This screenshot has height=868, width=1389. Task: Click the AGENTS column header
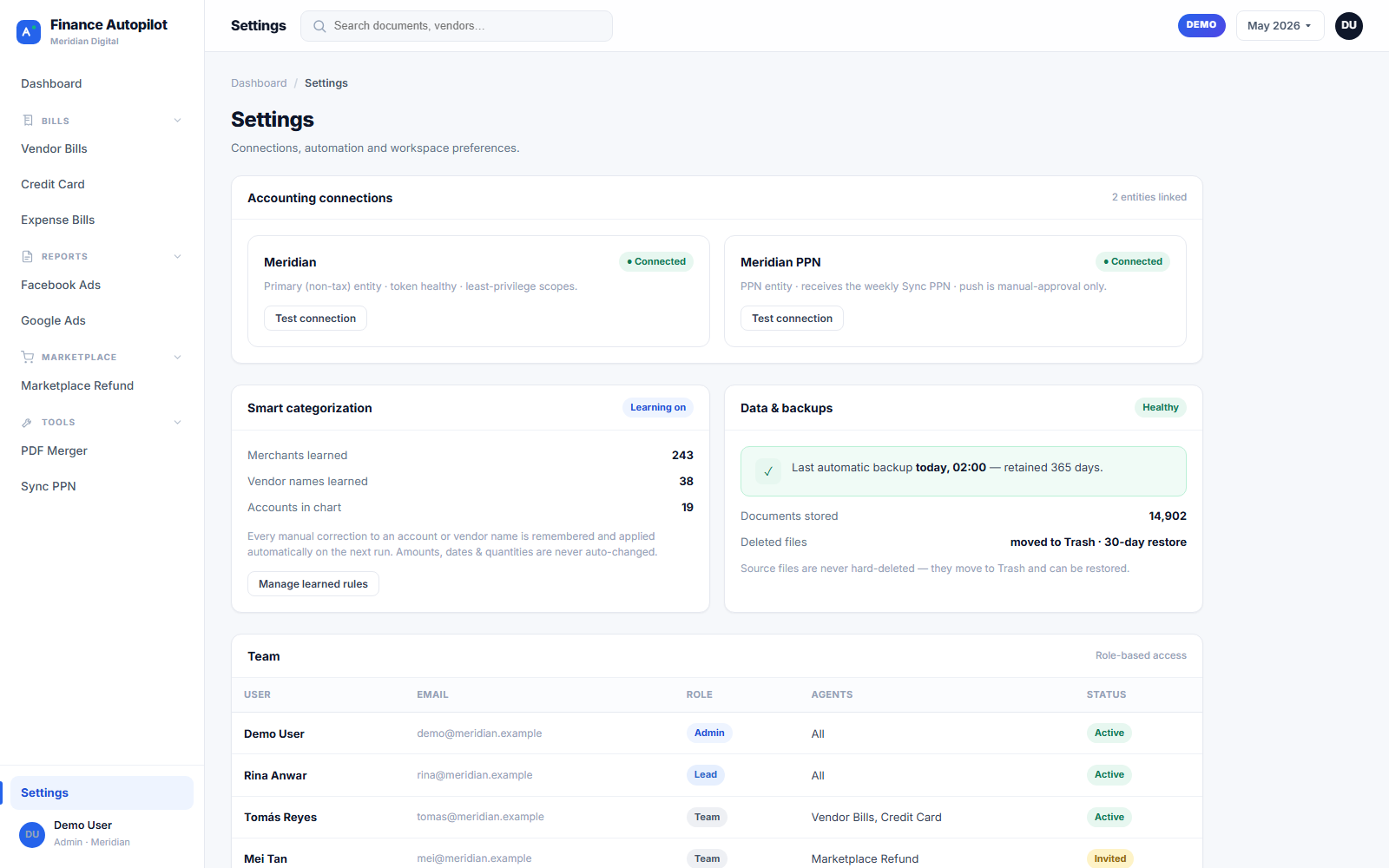point(832,695)
